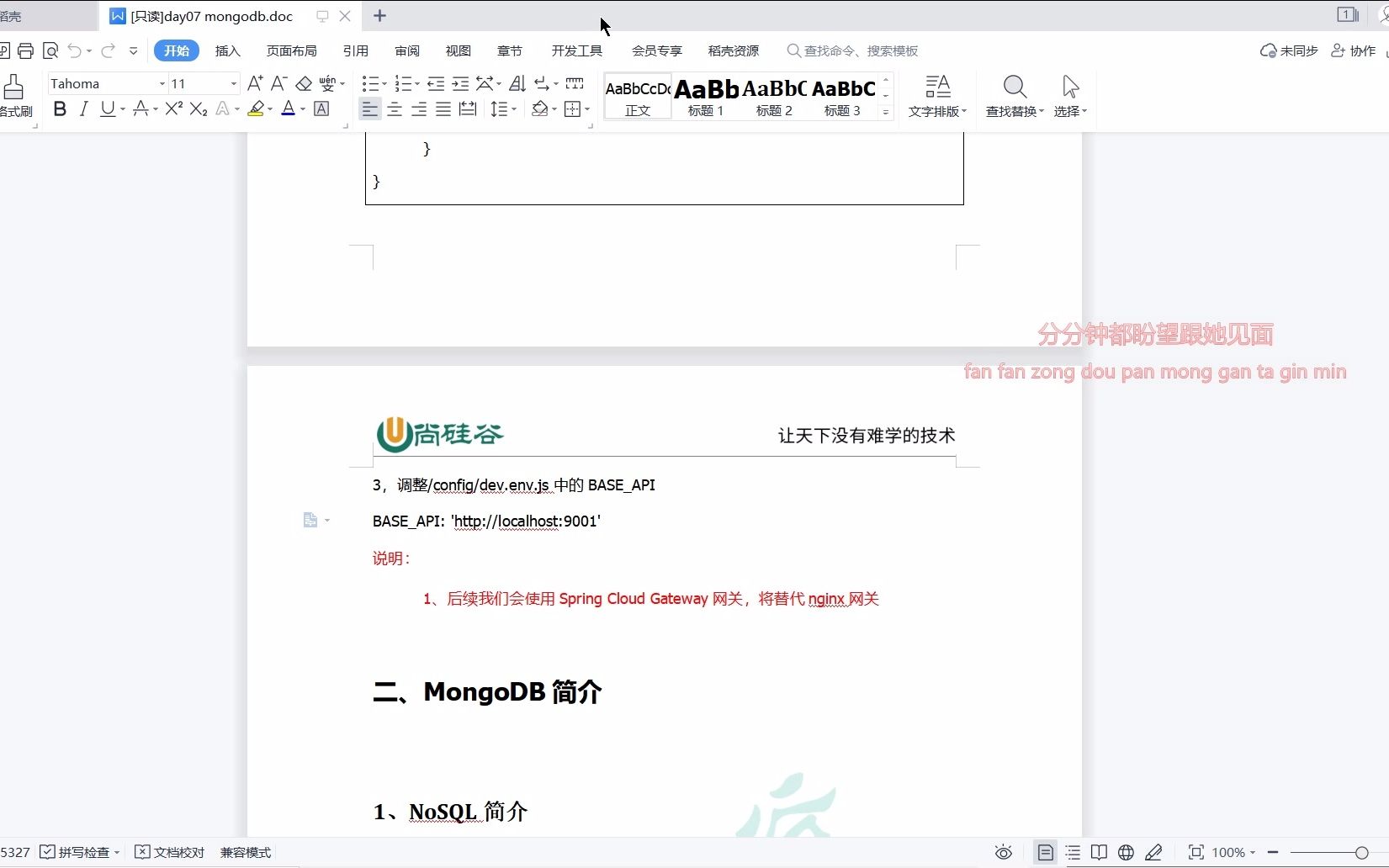Expand the styles gallery list

[x=886, y=112]
